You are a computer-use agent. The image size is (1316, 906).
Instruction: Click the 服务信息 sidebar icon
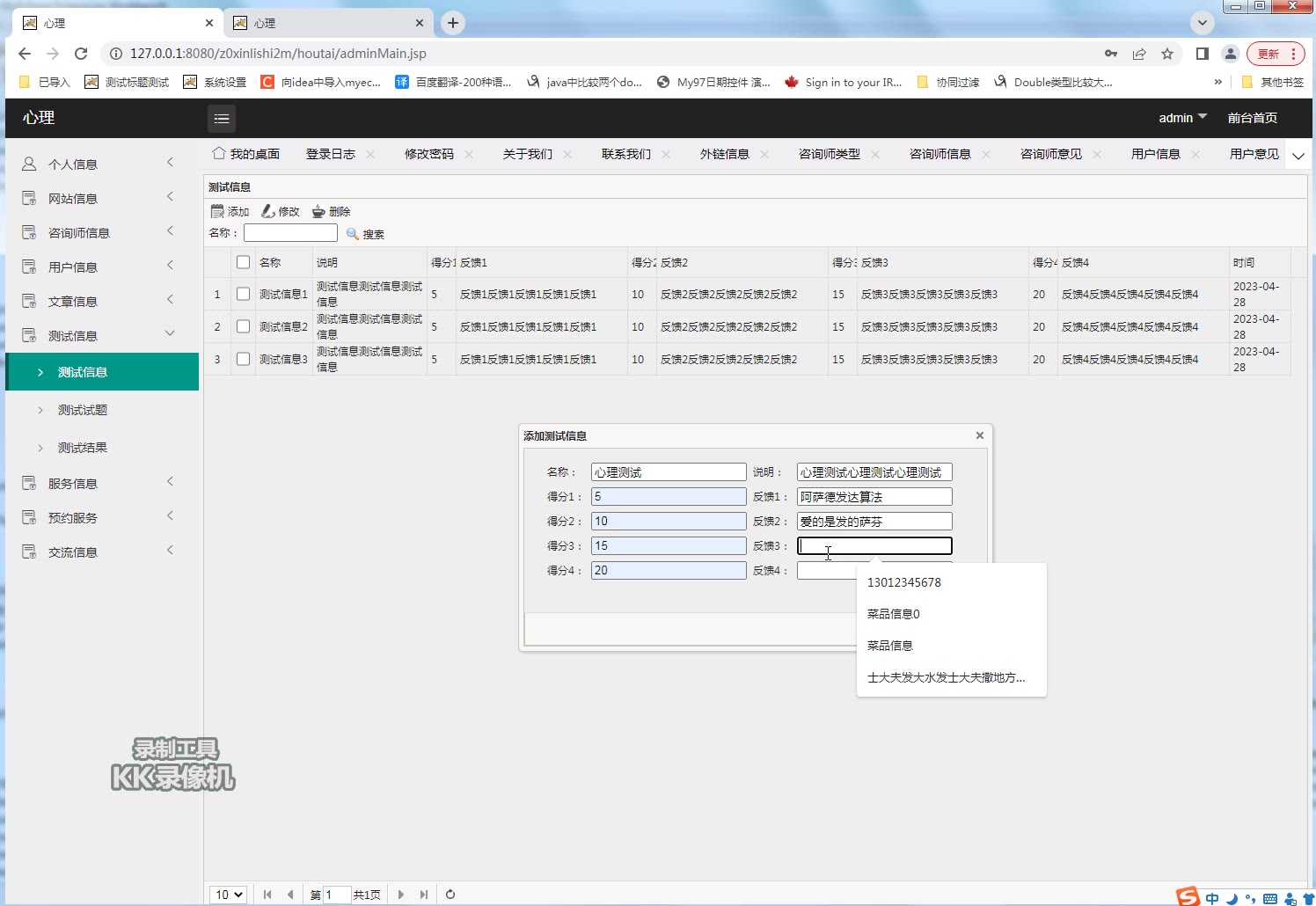[x=29, y=483]
